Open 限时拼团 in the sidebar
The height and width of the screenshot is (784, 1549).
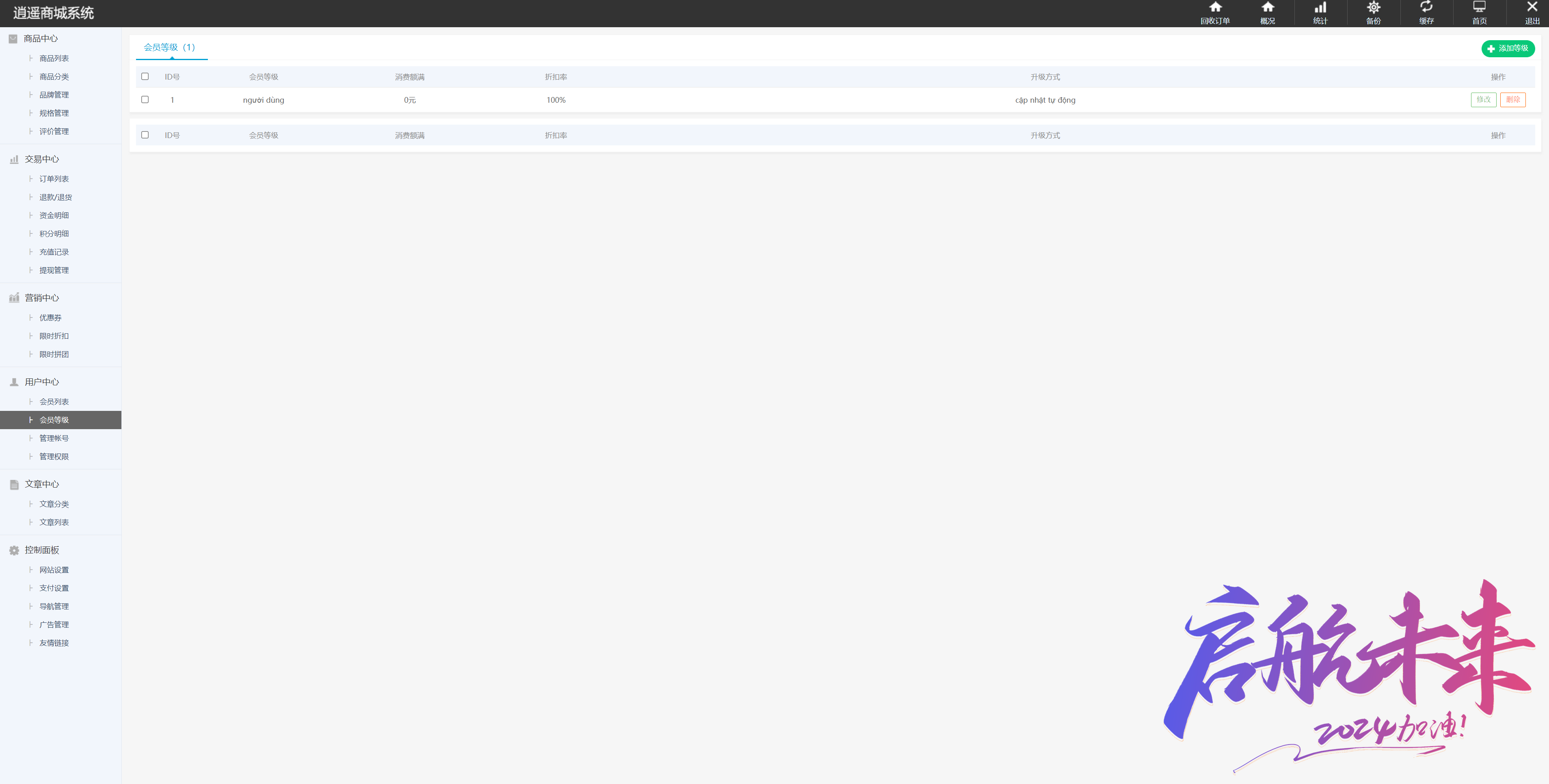(54, 354)
